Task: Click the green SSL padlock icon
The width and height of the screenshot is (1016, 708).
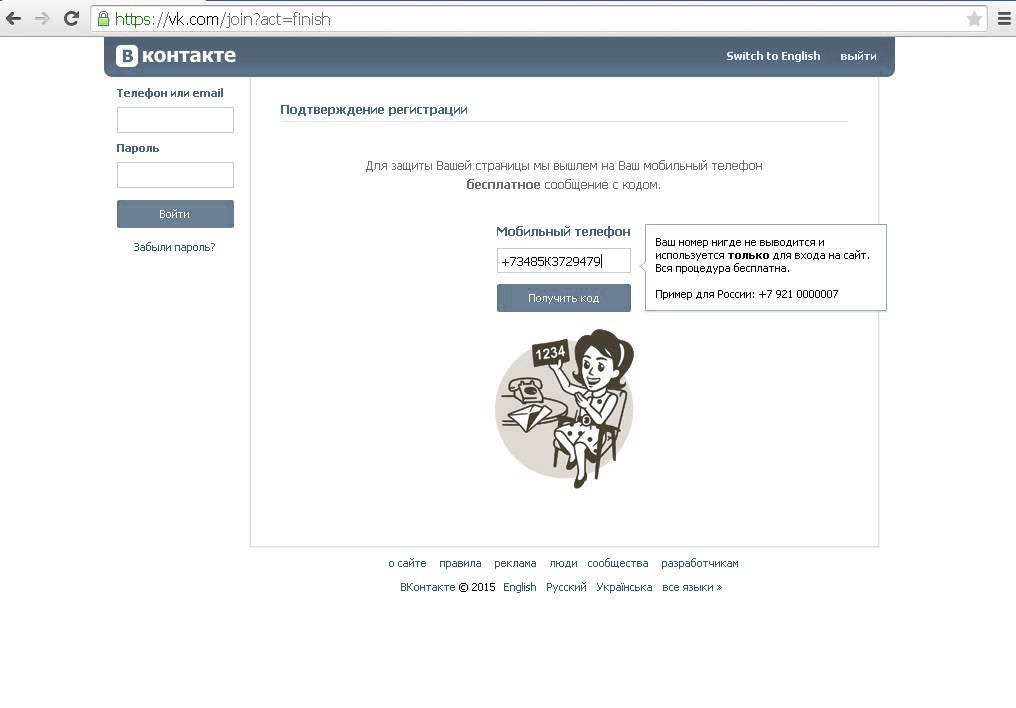Action: coord(103,19)
